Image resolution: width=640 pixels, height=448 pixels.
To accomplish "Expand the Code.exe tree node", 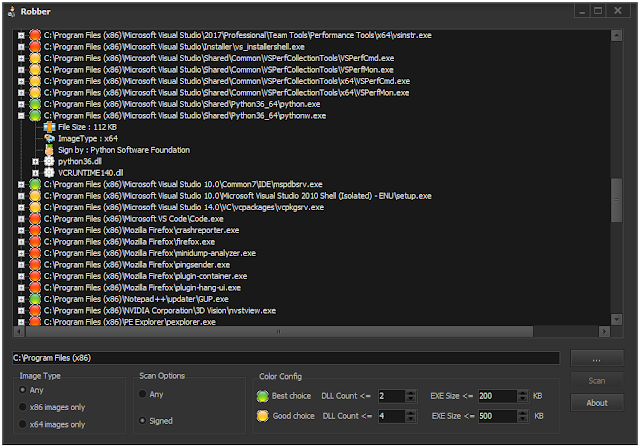I will (21, 219).
